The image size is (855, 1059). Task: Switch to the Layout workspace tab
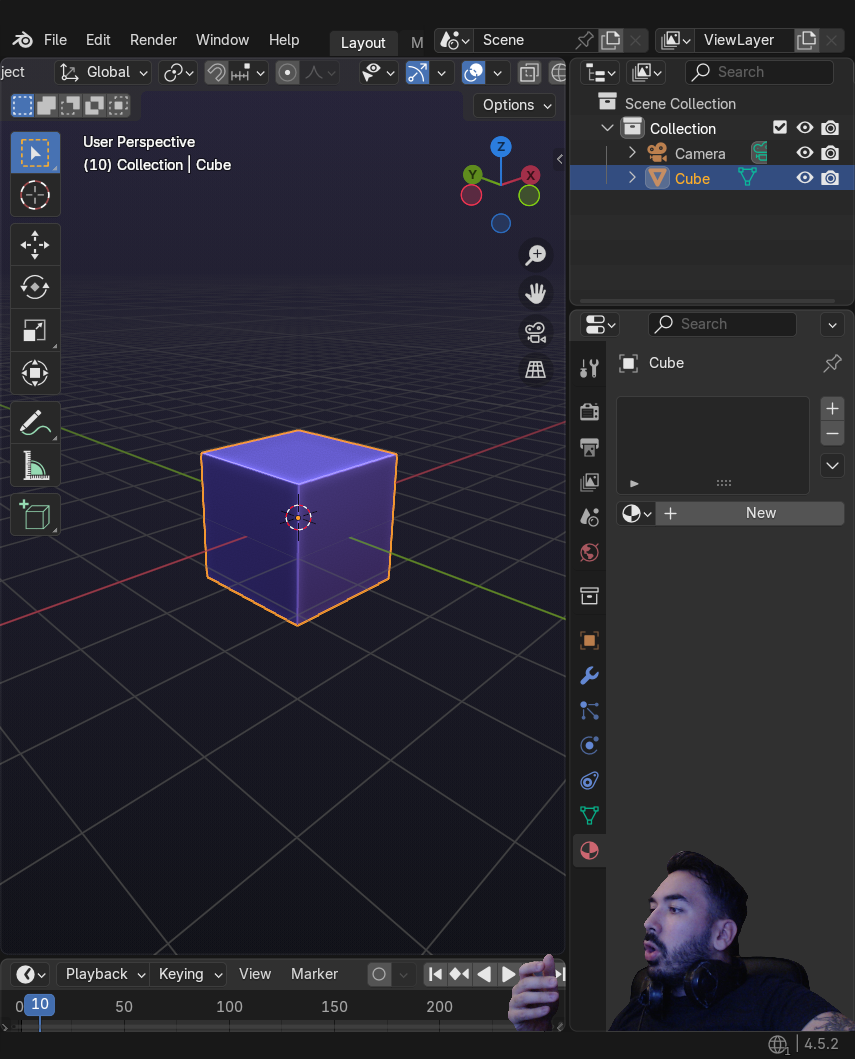(363, 42)
